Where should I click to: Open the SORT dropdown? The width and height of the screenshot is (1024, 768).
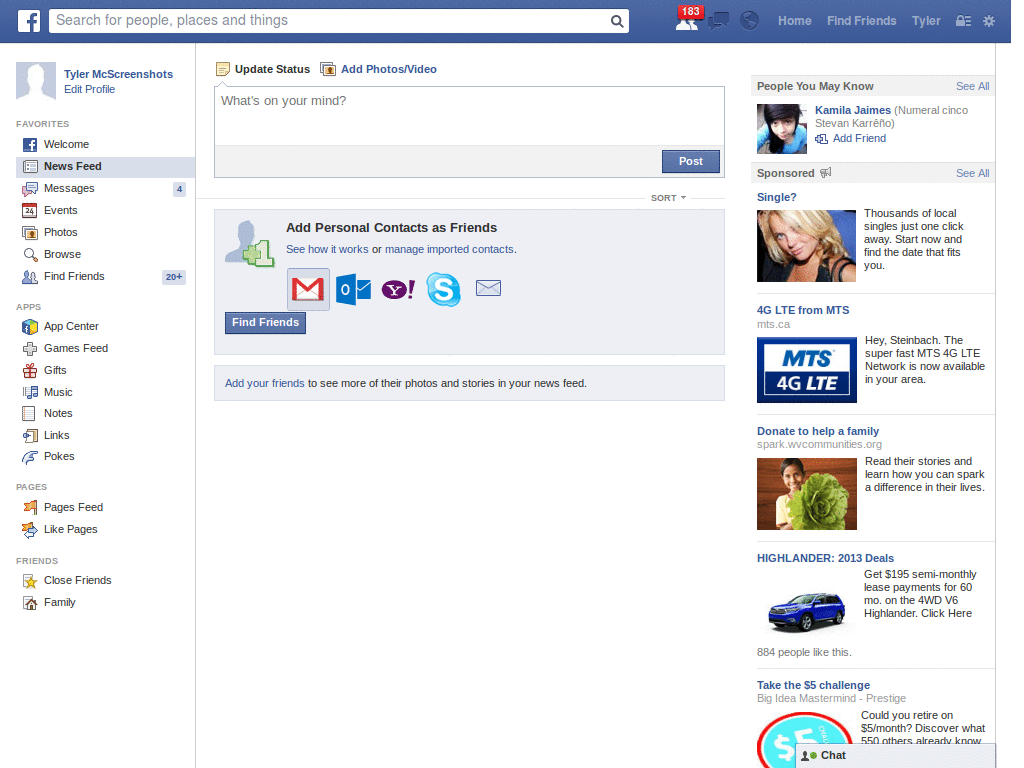tap(668, 198)
